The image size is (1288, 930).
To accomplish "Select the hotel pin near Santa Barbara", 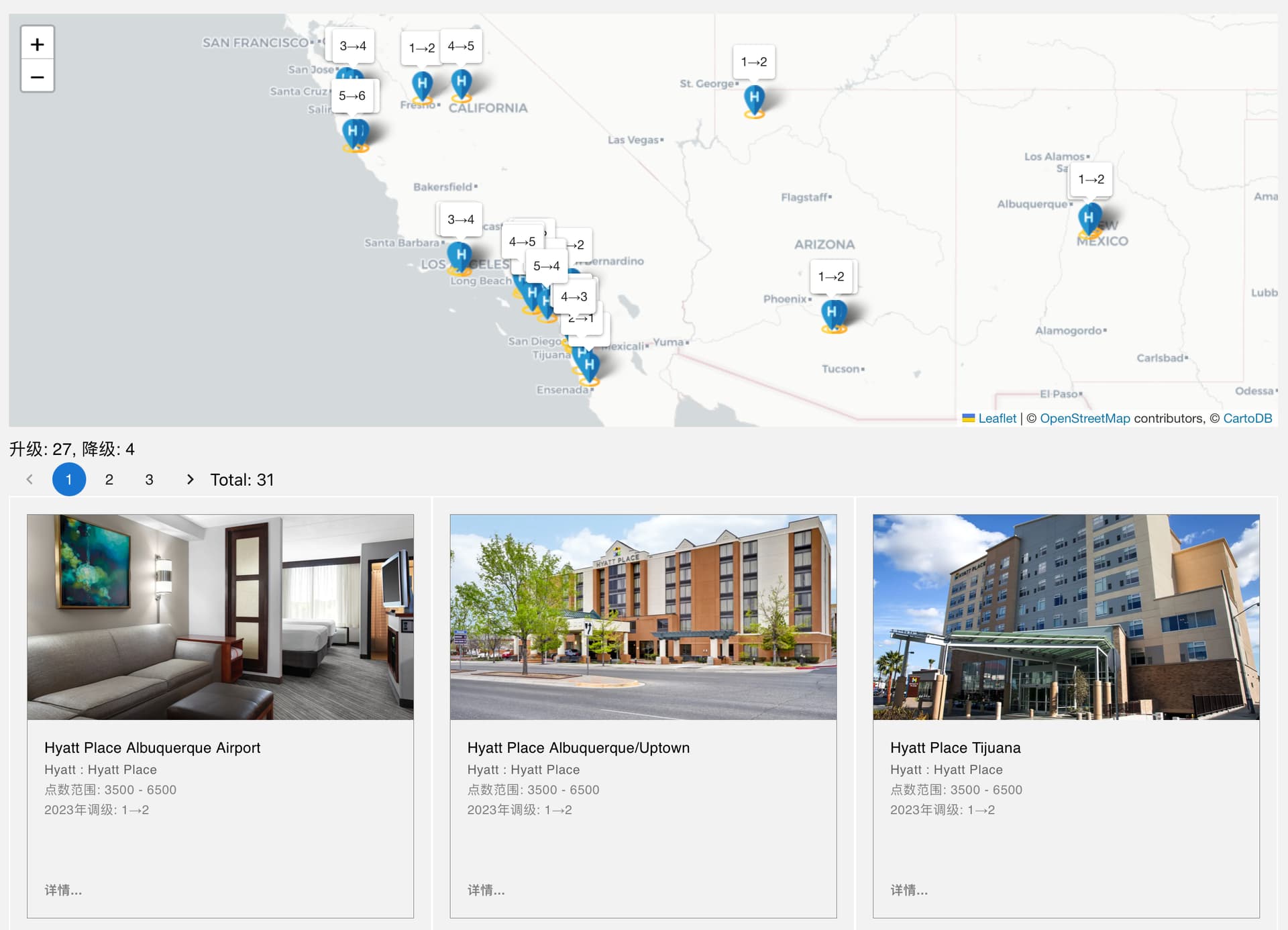I will click(460, 258).
